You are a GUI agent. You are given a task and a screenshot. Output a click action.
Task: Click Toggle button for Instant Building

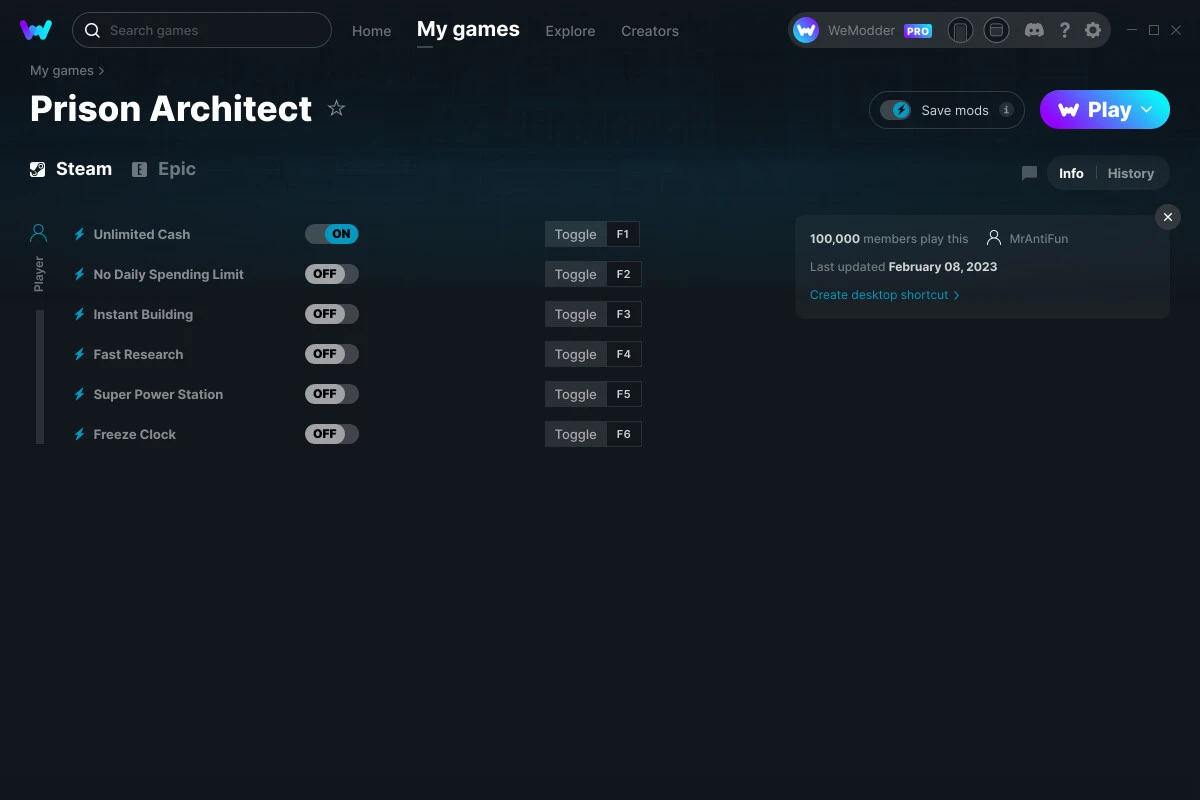(x=575, y=314)
